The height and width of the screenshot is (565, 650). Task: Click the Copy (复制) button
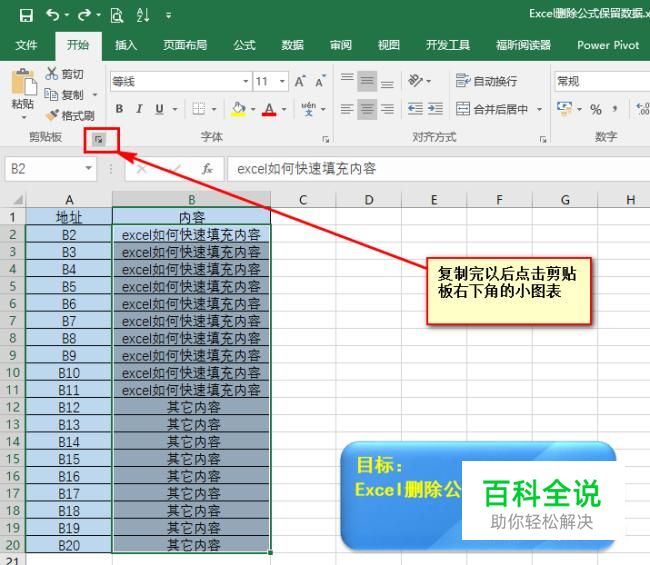click(x=65, y=95)
